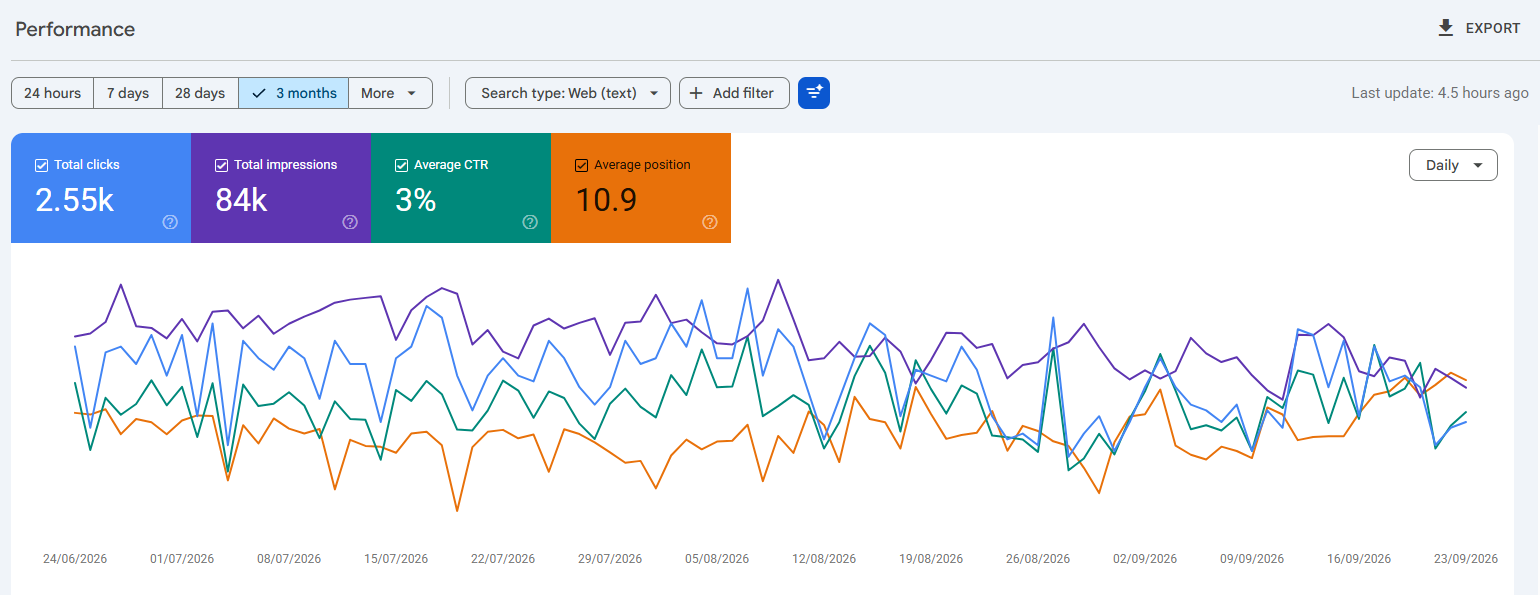Click the 02/09/2026 axis date label
This screenshot has height=595, width=1540.
[x=1145, y=559]
